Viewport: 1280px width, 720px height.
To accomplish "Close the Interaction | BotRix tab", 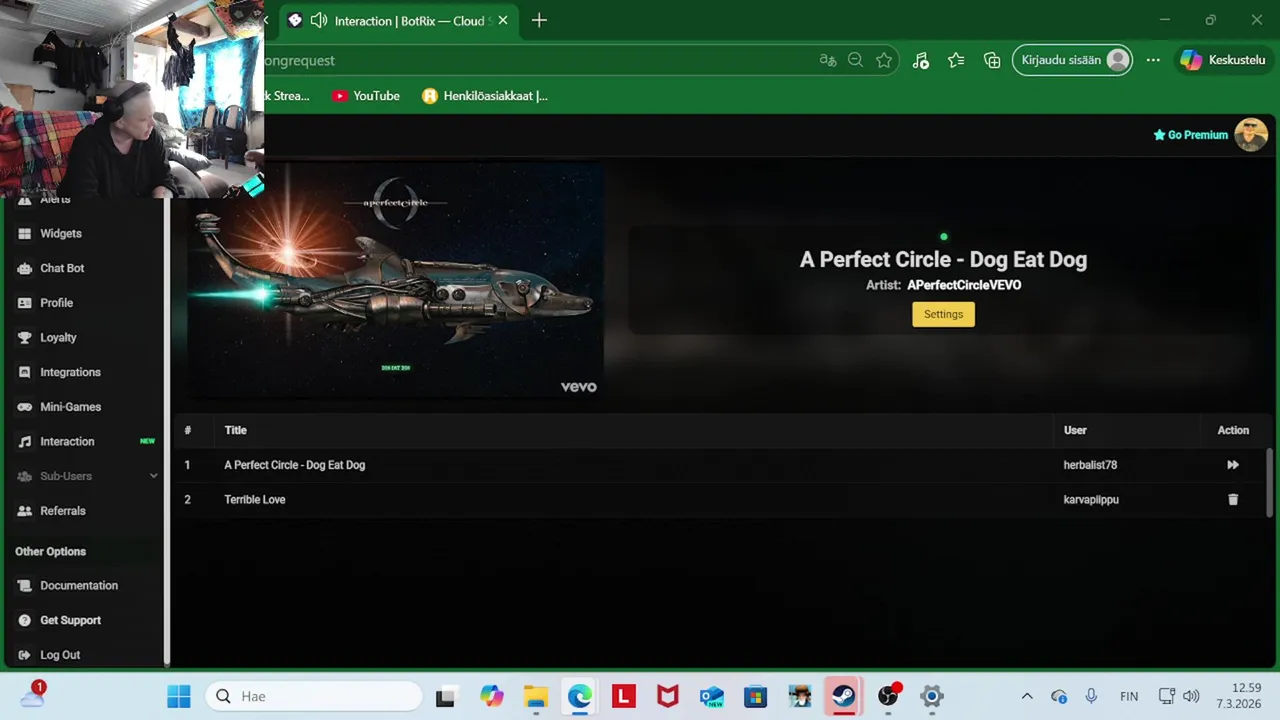I will click(502, 20).
